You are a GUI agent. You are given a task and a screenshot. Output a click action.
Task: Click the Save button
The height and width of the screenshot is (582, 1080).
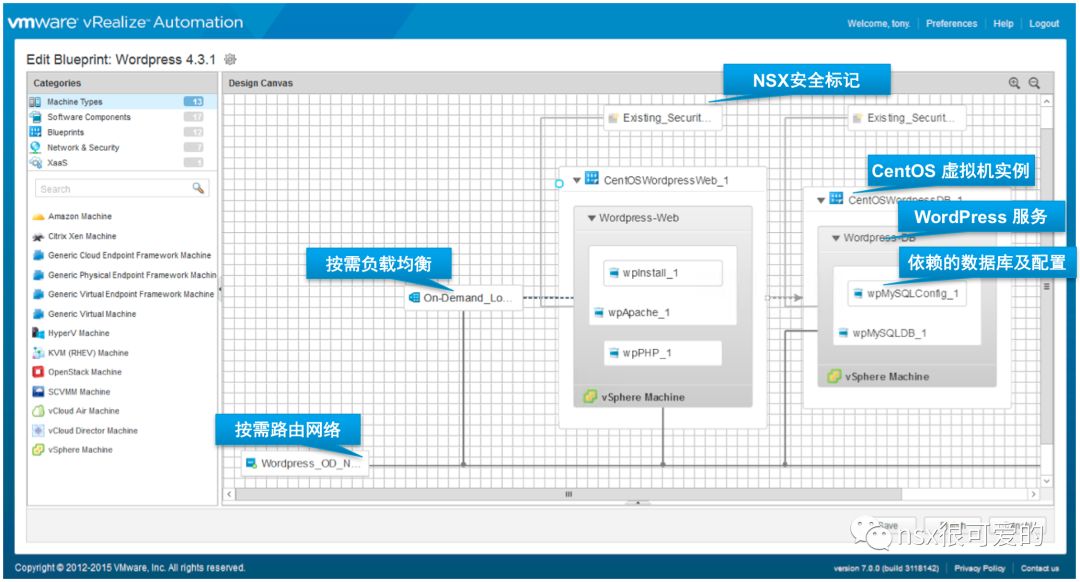click(x=888, y=527)
